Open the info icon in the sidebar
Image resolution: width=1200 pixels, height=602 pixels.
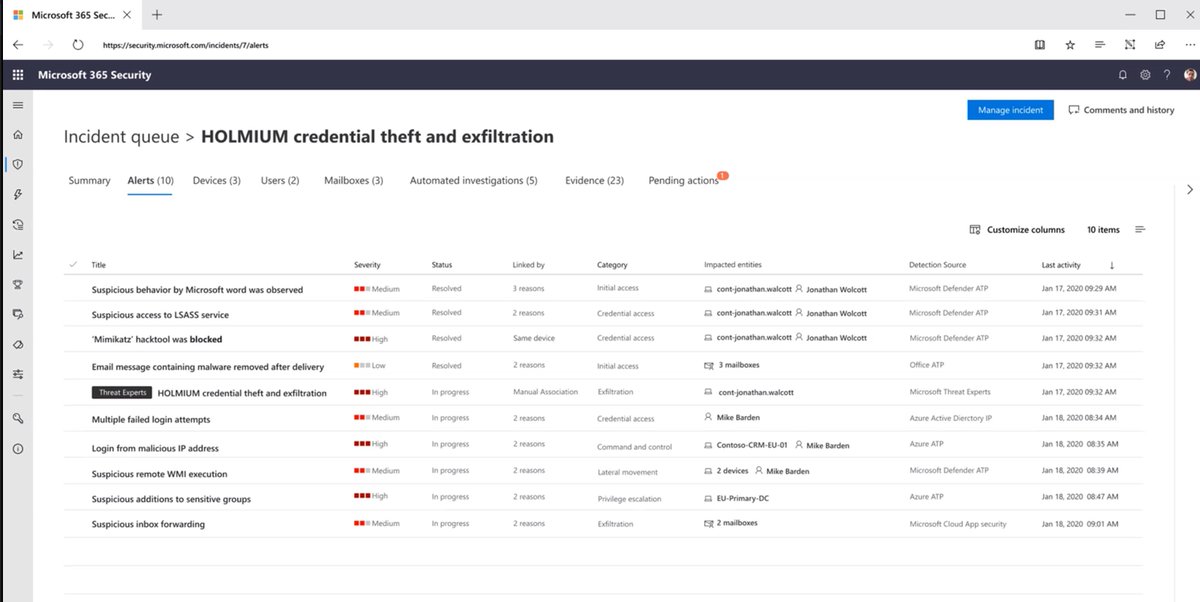coord(17,448)
